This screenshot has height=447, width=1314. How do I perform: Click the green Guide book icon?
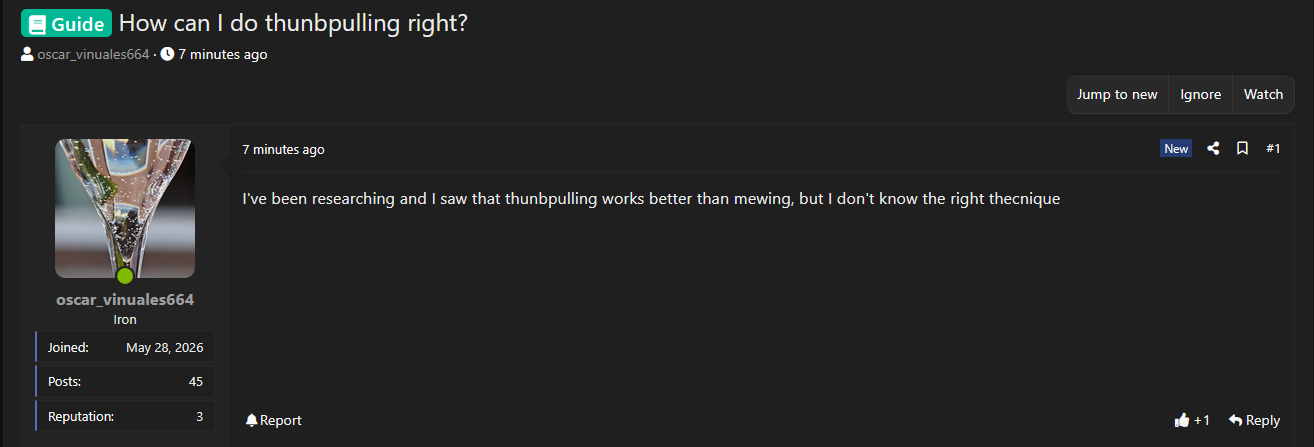[37, 23]
